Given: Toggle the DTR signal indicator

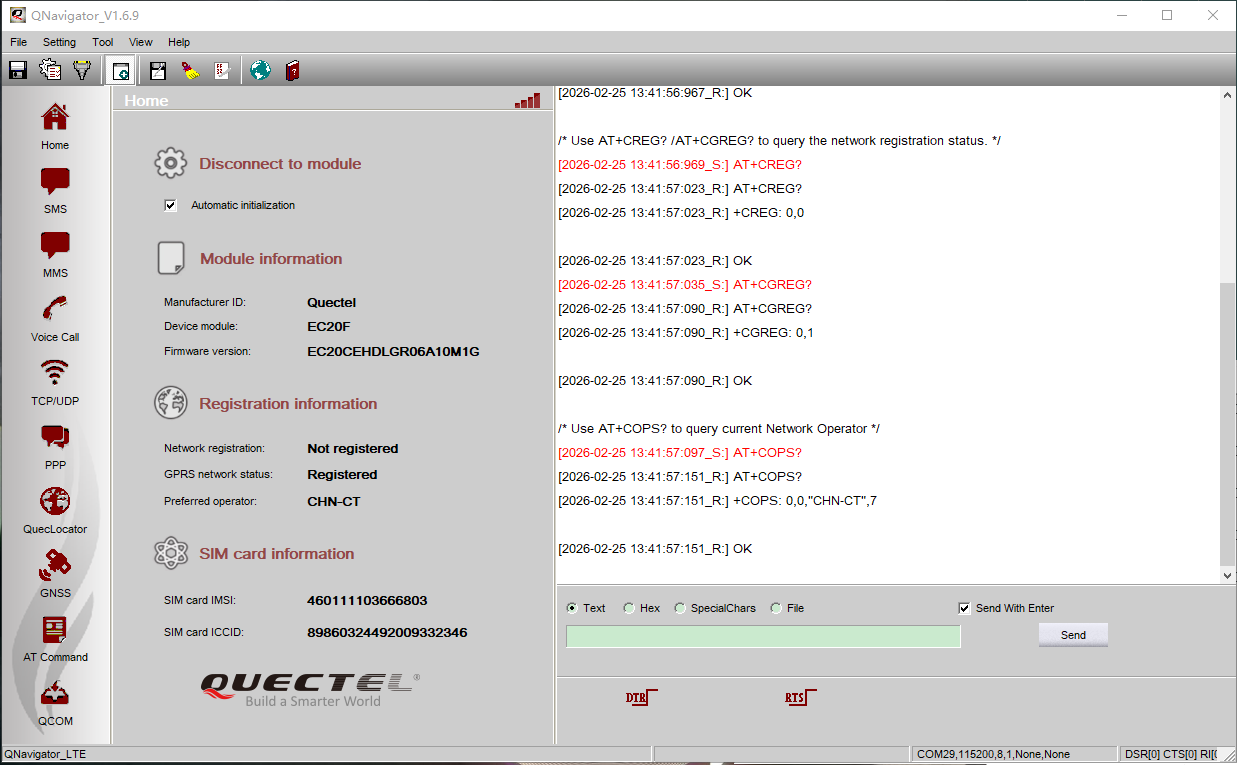Looking at the screenshot, I should pos(641,698).
